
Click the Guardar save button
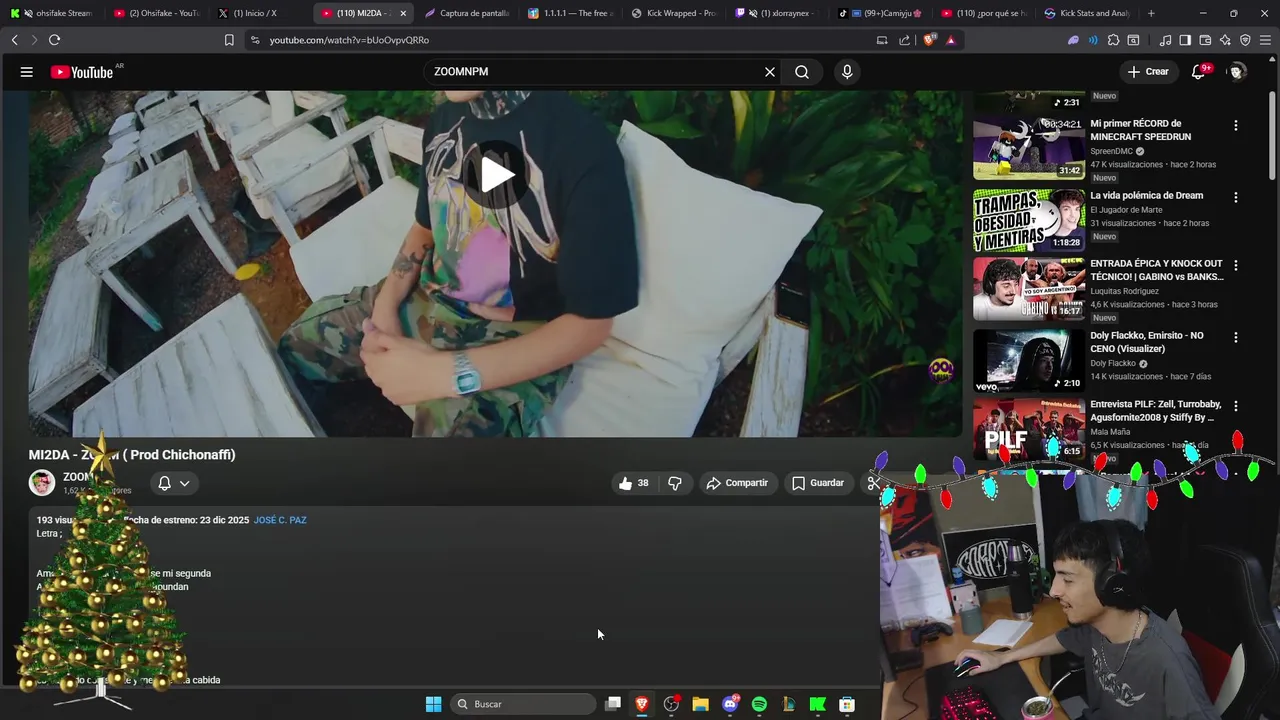tap(818, 483)
